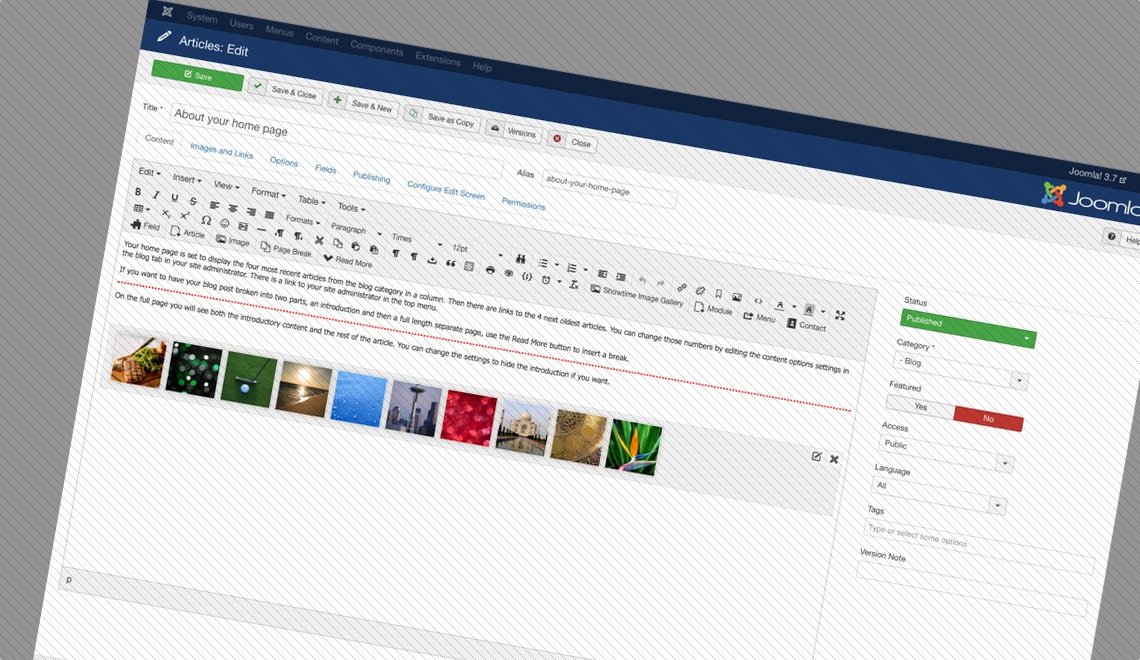1140x660 pixels.
Task: Remove the gallery block X icon
Action: coord(834,459)
